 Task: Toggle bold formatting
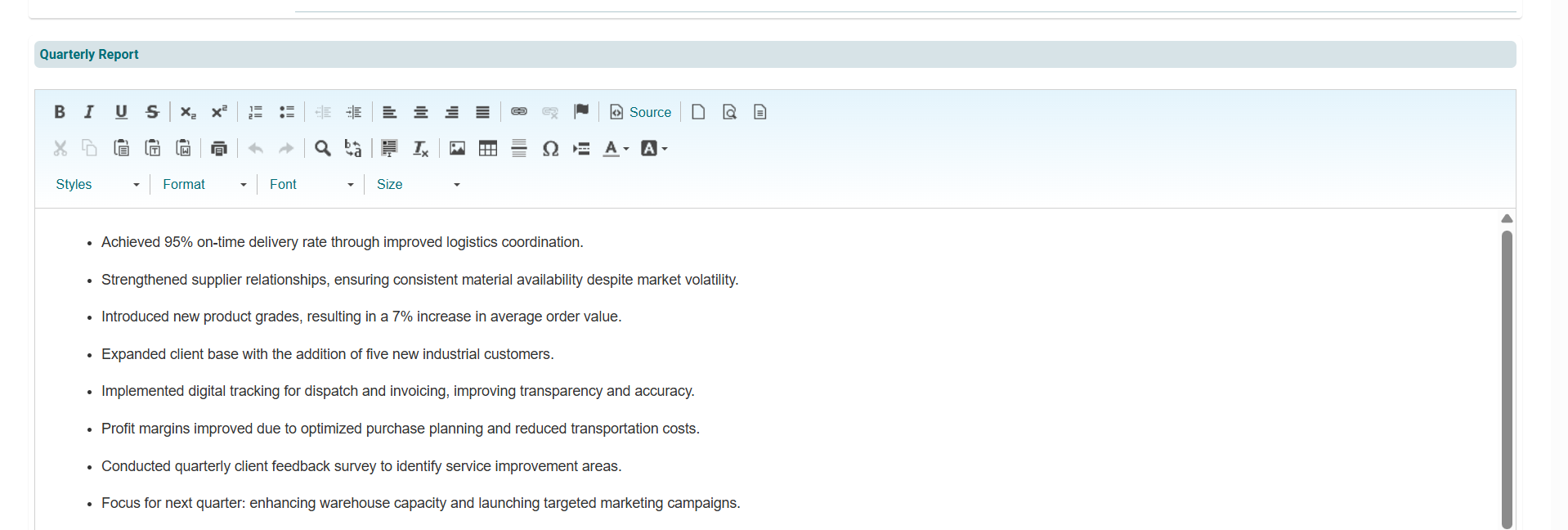point(60,112)
